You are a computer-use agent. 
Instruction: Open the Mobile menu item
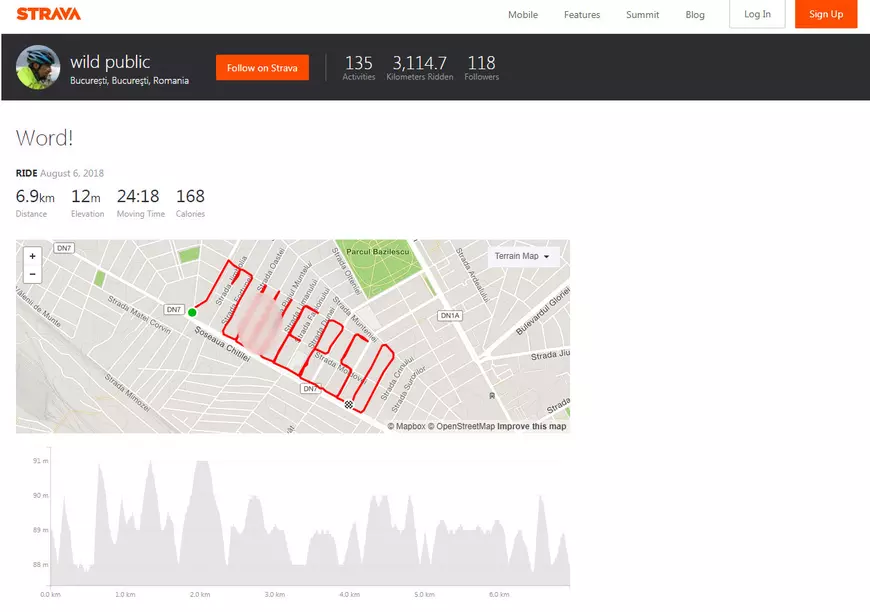click(522, 15)
